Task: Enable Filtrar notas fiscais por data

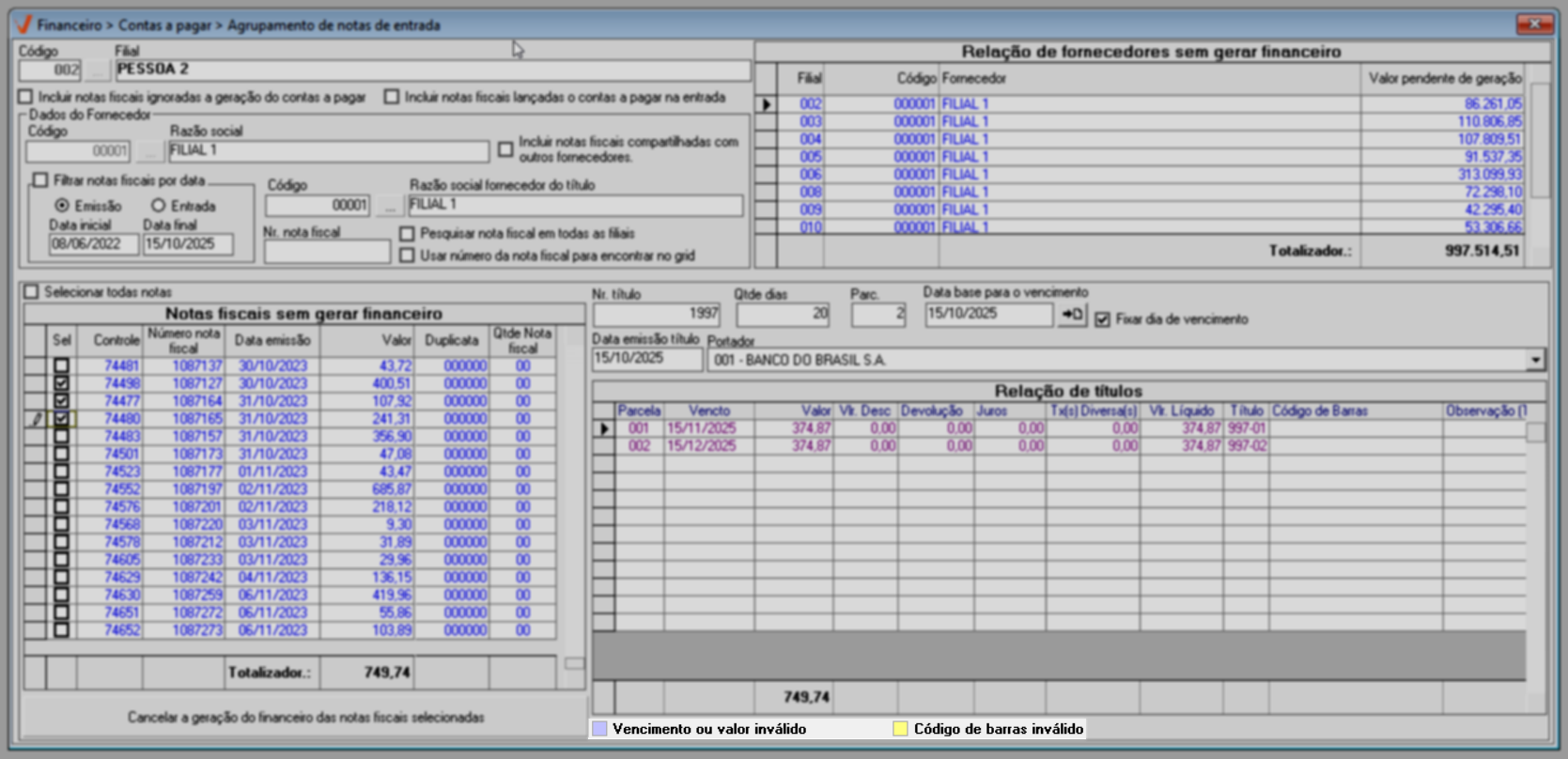Action: click(x=40, y=180)
